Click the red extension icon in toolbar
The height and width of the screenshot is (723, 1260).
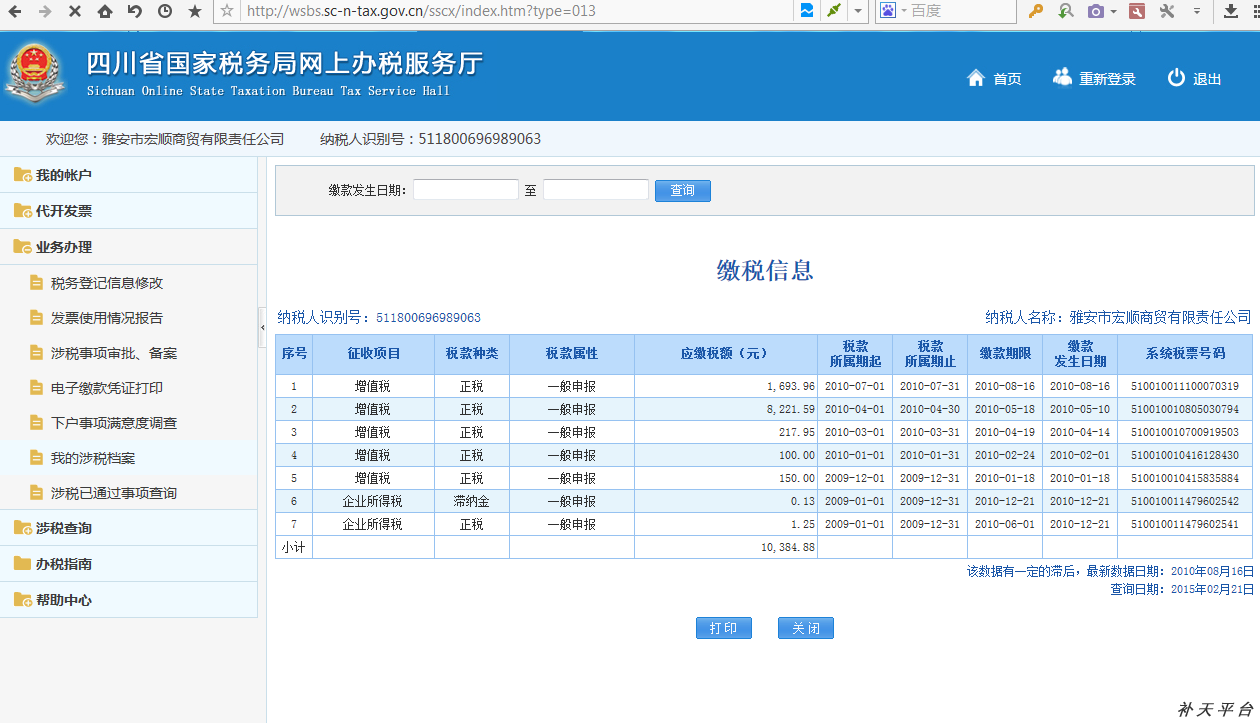pyautogui.click(x=1136, y=11)
